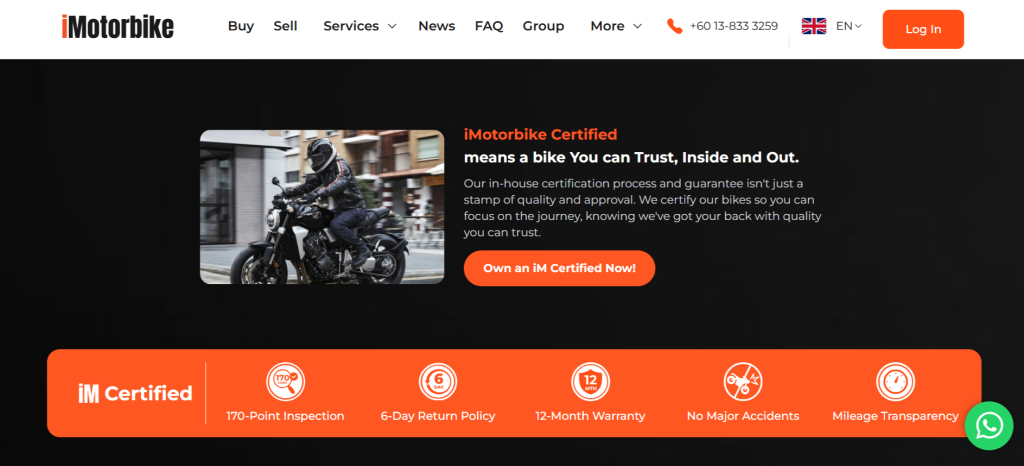Open the Sell menu item
Viewport: 1024px width, 466px height.
point(285,26)
